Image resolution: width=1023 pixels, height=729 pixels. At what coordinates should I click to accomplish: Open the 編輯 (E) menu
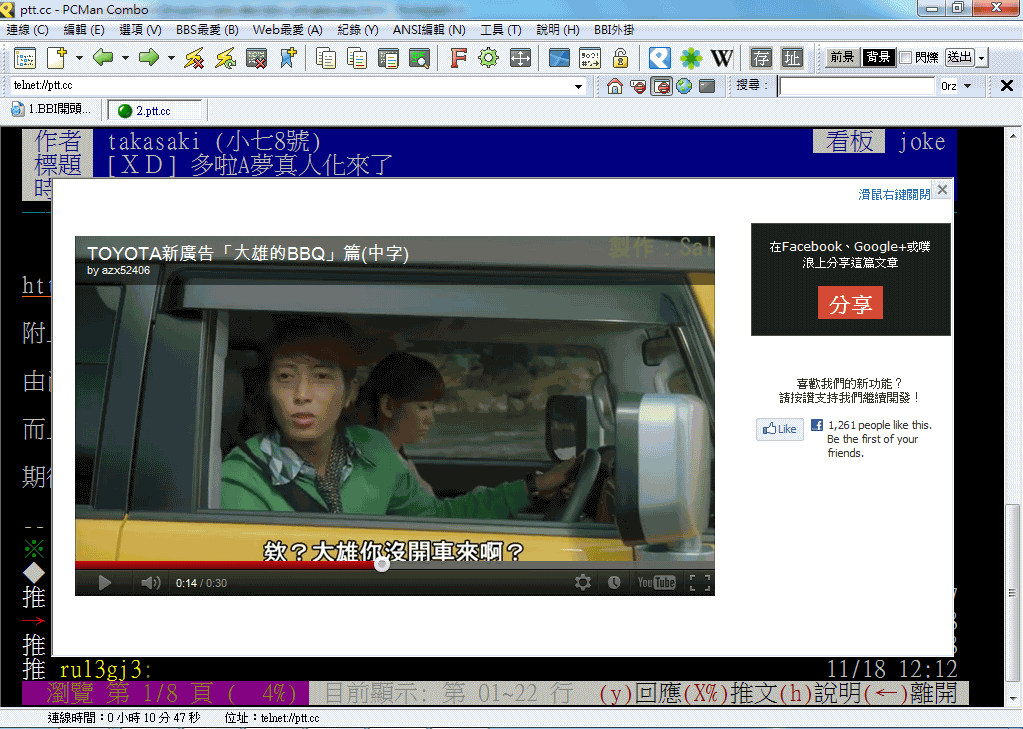tap(84, 30)
